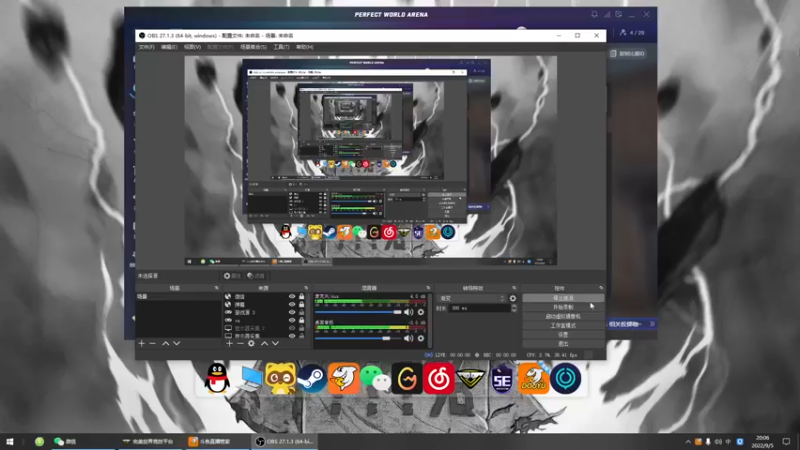Open Windows Start button
The image size is (800, 450).
click(10, 442)
